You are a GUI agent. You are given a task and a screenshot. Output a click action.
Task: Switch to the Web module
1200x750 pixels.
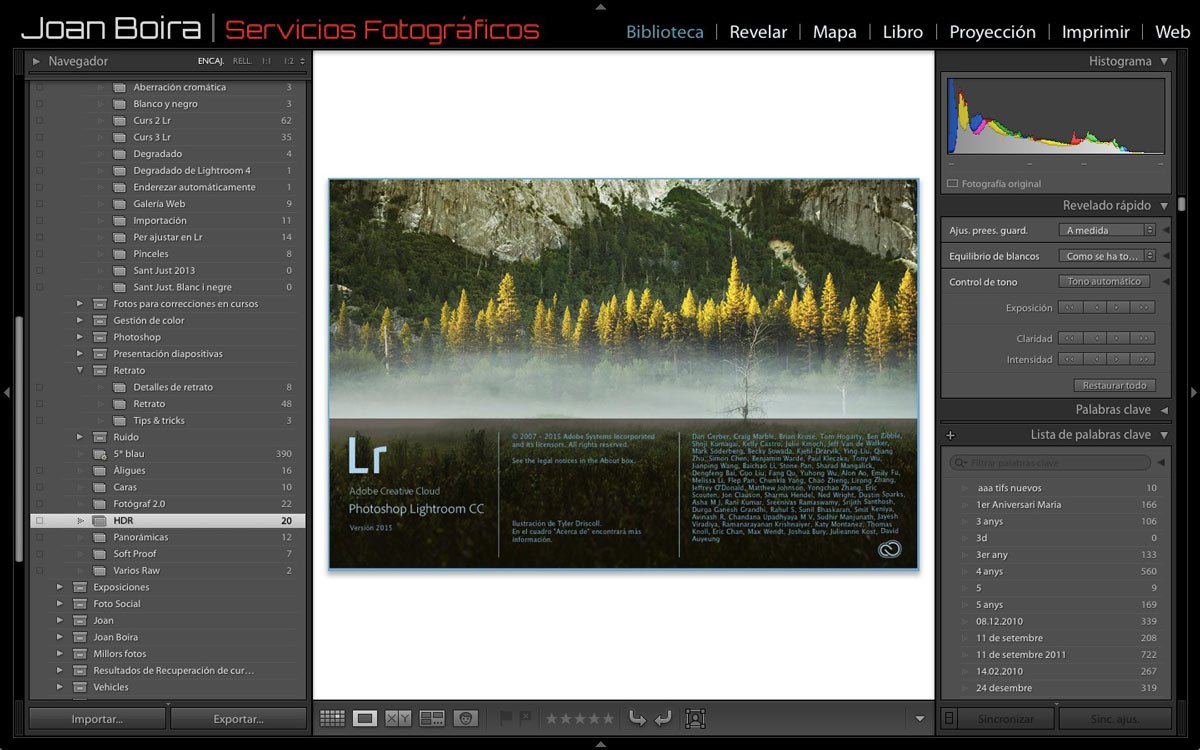click(x=1173, y=32)
